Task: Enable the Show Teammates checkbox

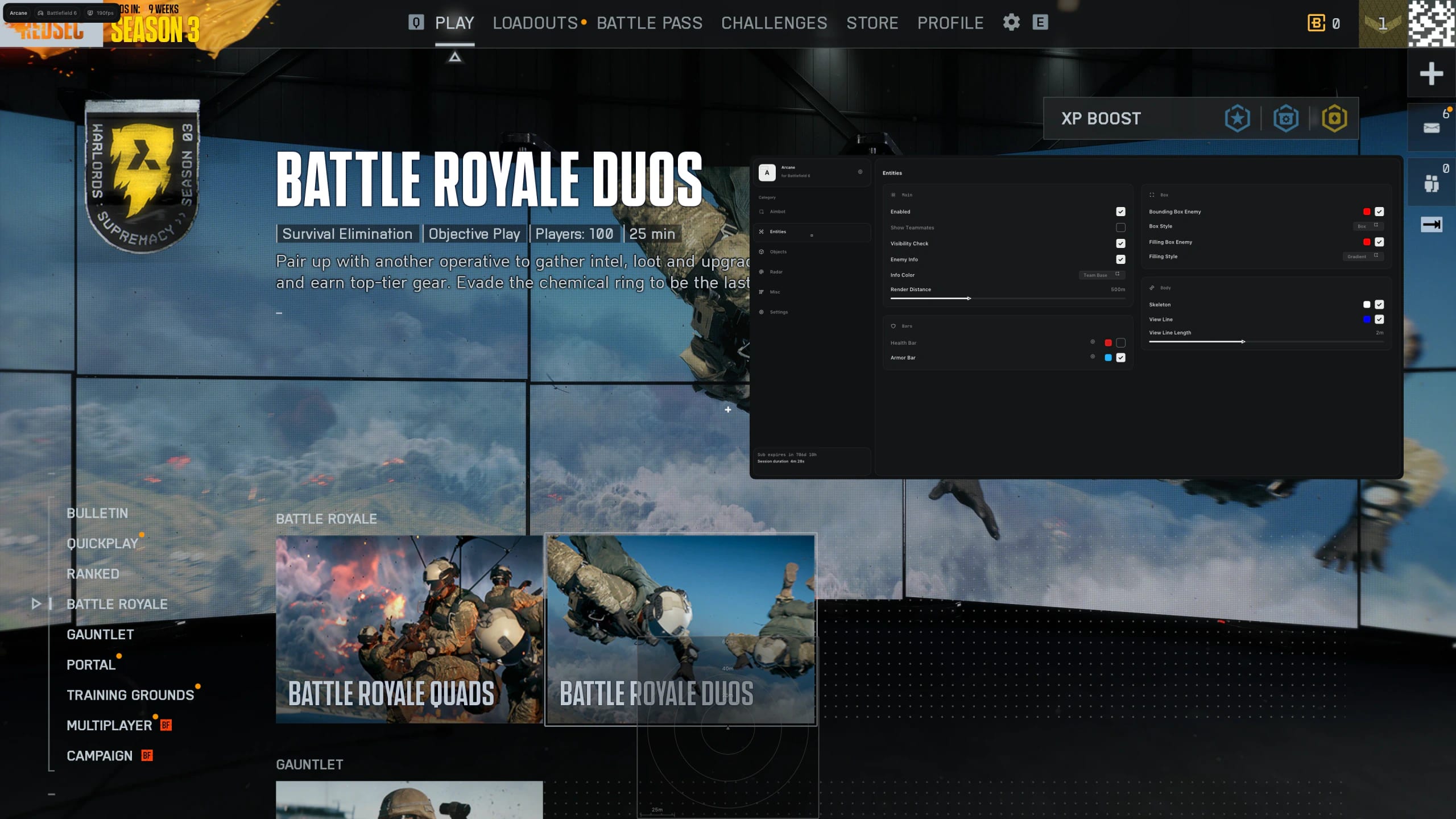Action: (1120, 227)
